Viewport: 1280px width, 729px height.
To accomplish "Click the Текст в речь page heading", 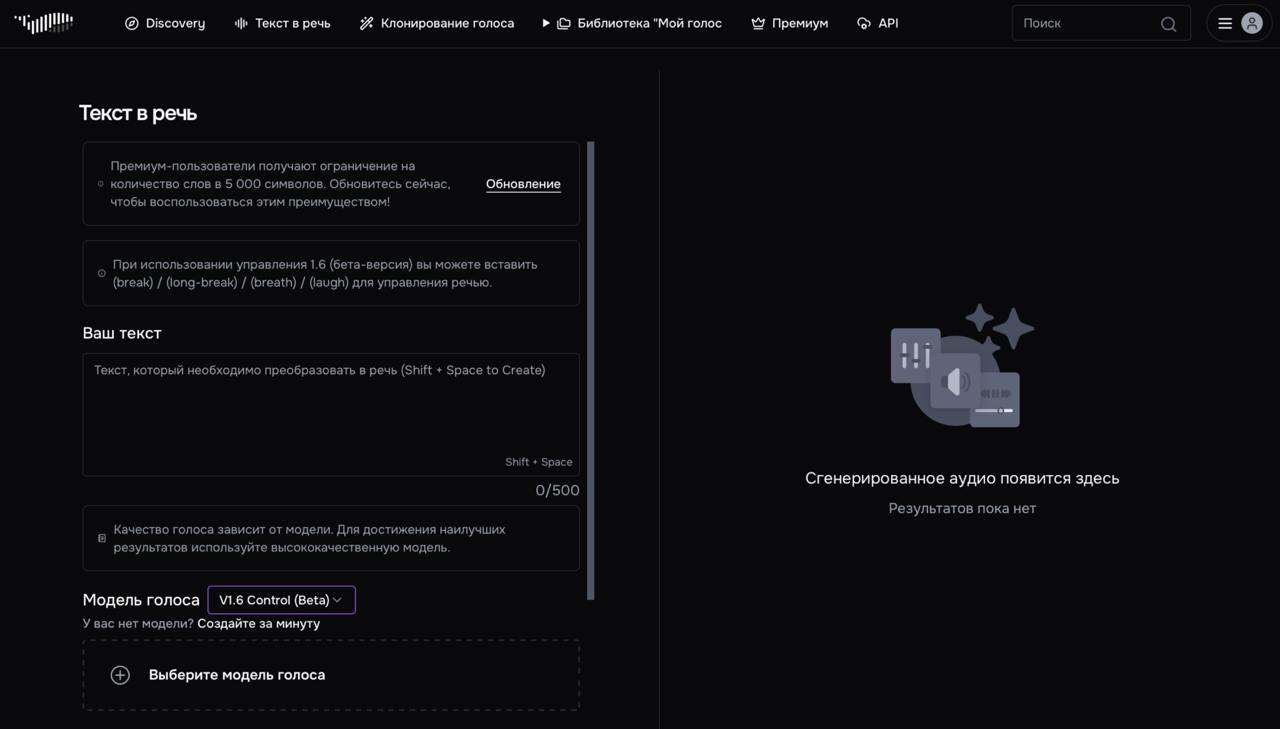I will point(138,113).
